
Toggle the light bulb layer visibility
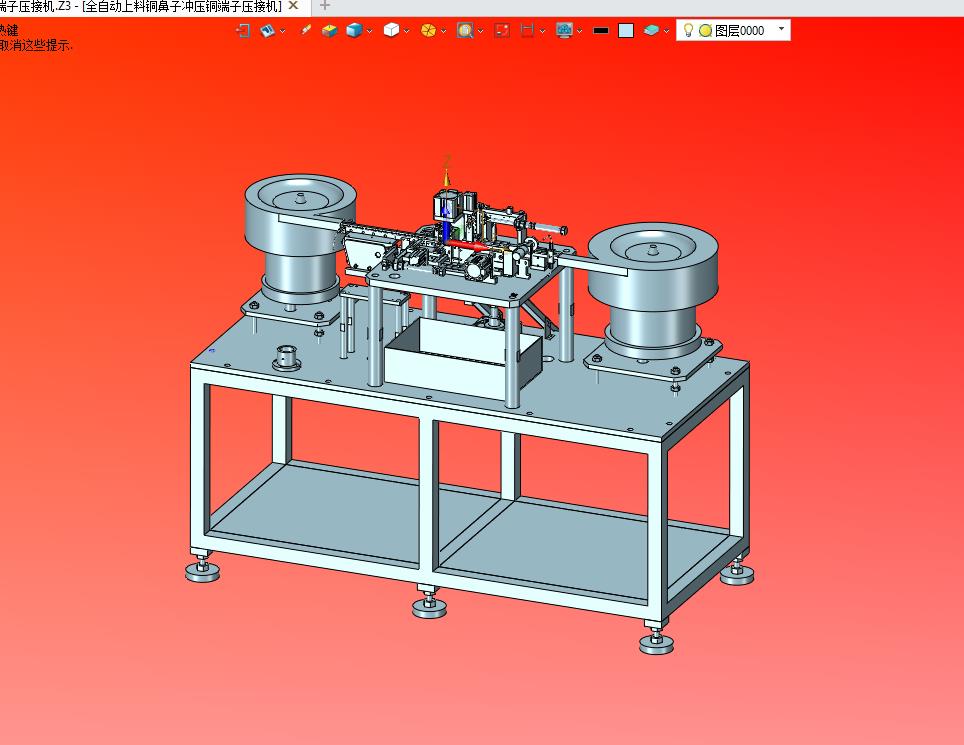pos(689,30)
